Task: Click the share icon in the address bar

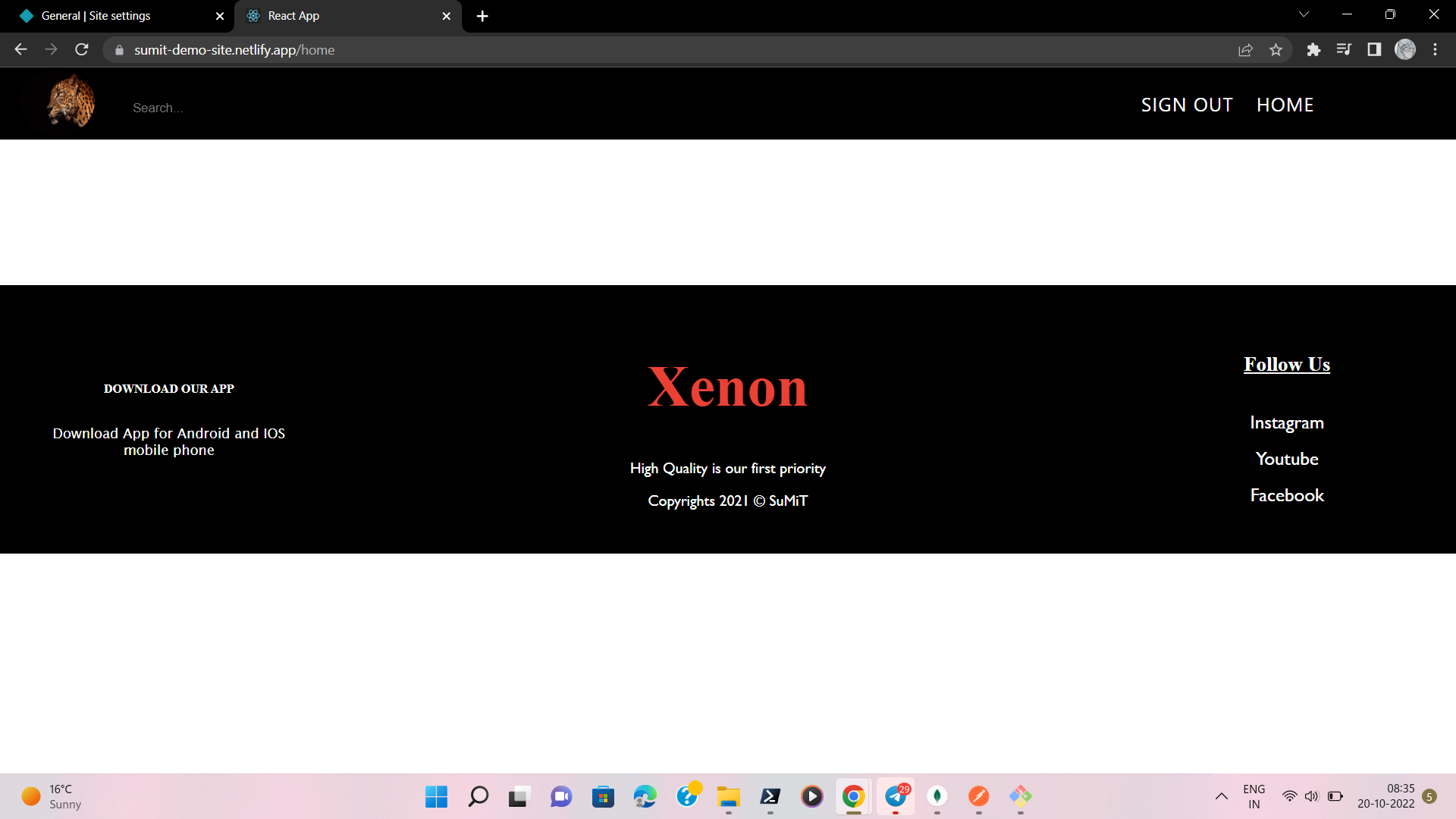Action: (1246, 49)
